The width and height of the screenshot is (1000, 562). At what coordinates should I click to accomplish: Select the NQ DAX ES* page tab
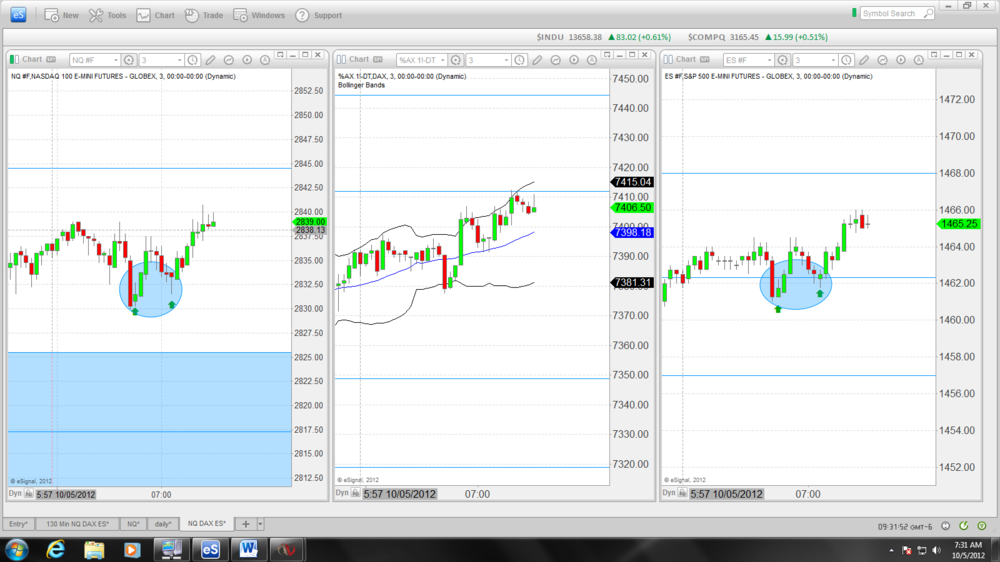tap(207, 523)
